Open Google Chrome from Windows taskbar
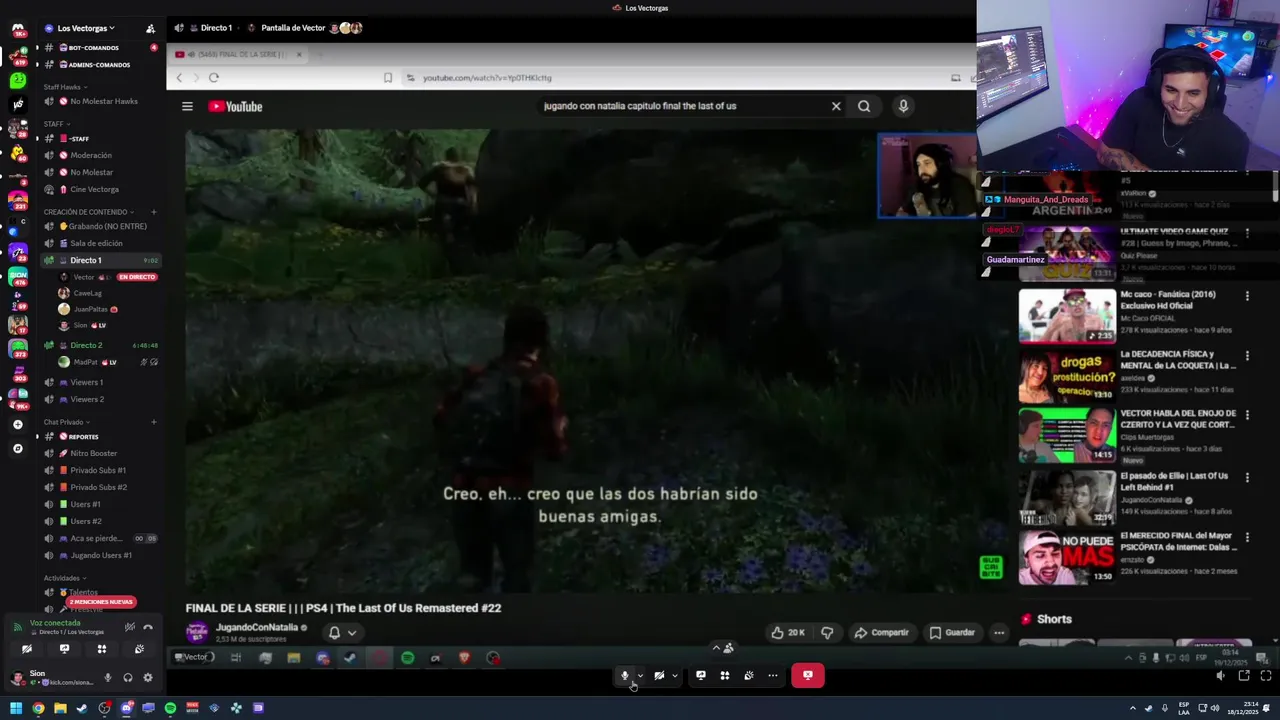 click(x=38, y=709)
